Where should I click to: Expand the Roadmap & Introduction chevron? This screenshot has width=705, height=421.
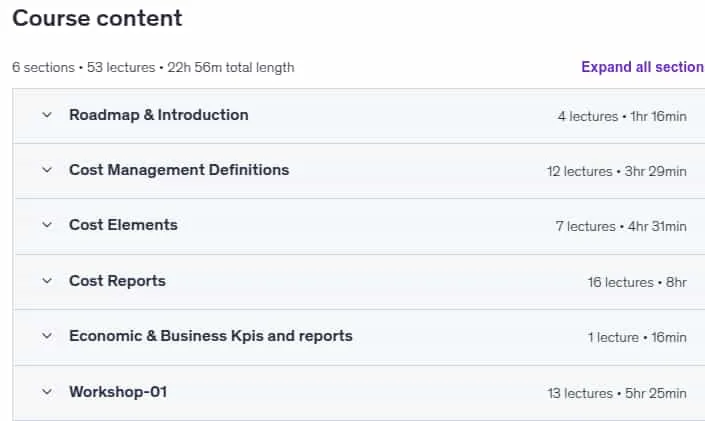(x=47, y=115)
